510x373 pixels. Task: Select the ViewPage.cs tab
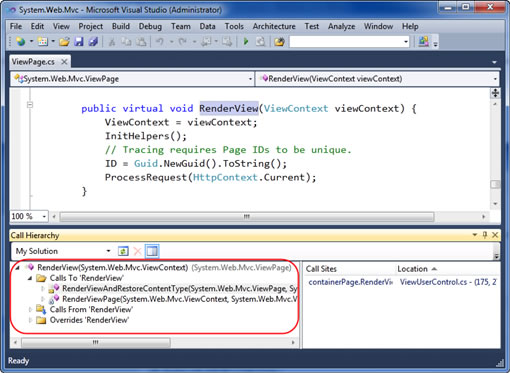pos(33,62)
